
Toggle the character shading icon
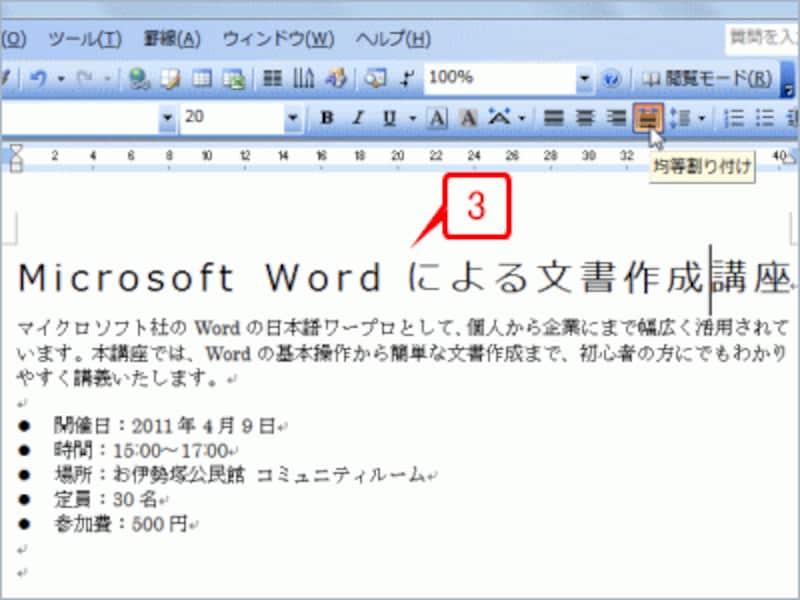coord(468,118)
